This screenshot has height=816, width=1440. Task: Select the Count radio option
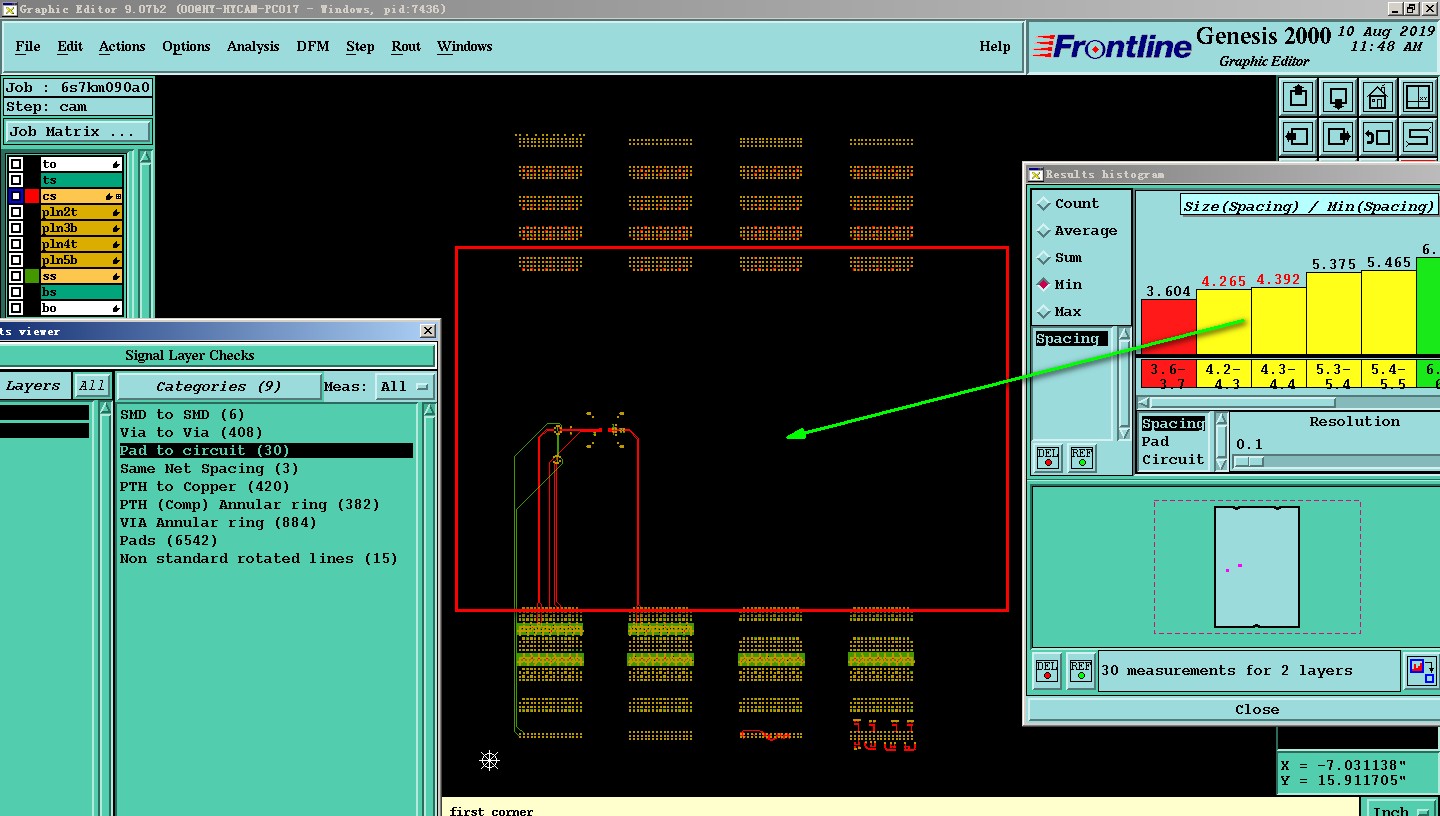pyautogui.click(x=1045, y=204)
